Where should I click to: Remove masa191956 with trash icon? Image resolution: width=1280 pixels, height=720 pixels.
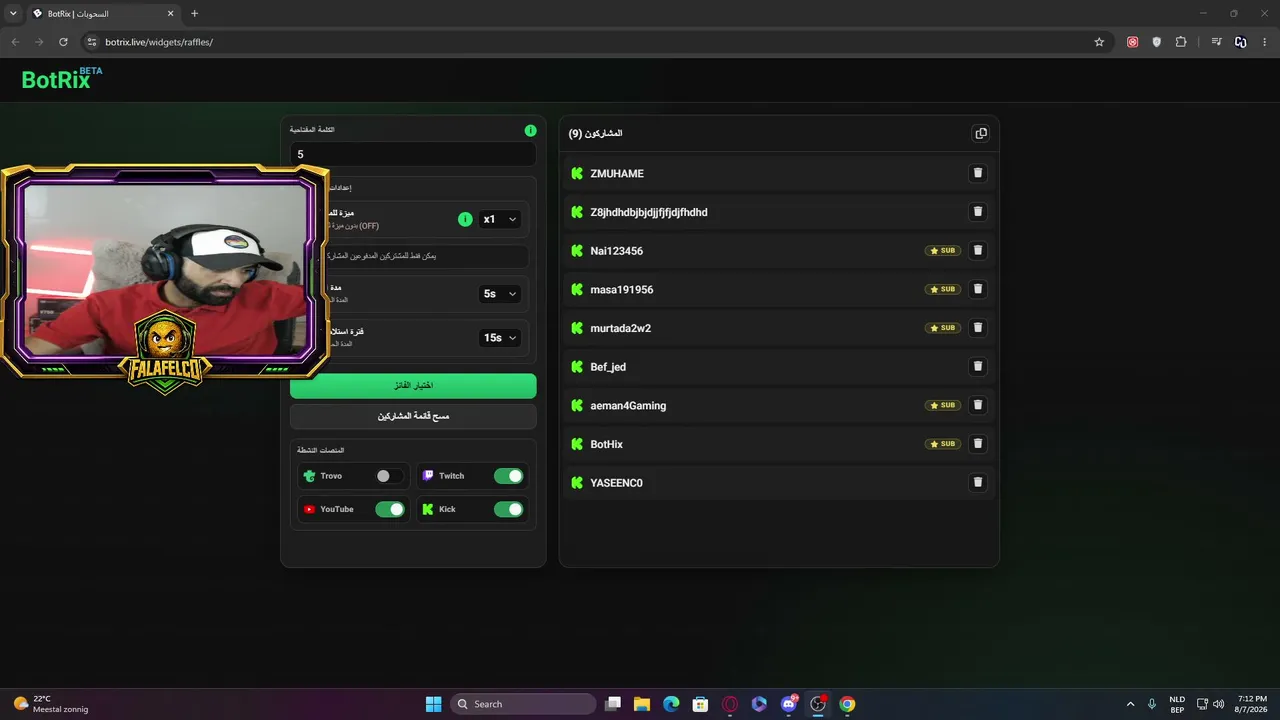pyautogui.click(x=978, y=289)
